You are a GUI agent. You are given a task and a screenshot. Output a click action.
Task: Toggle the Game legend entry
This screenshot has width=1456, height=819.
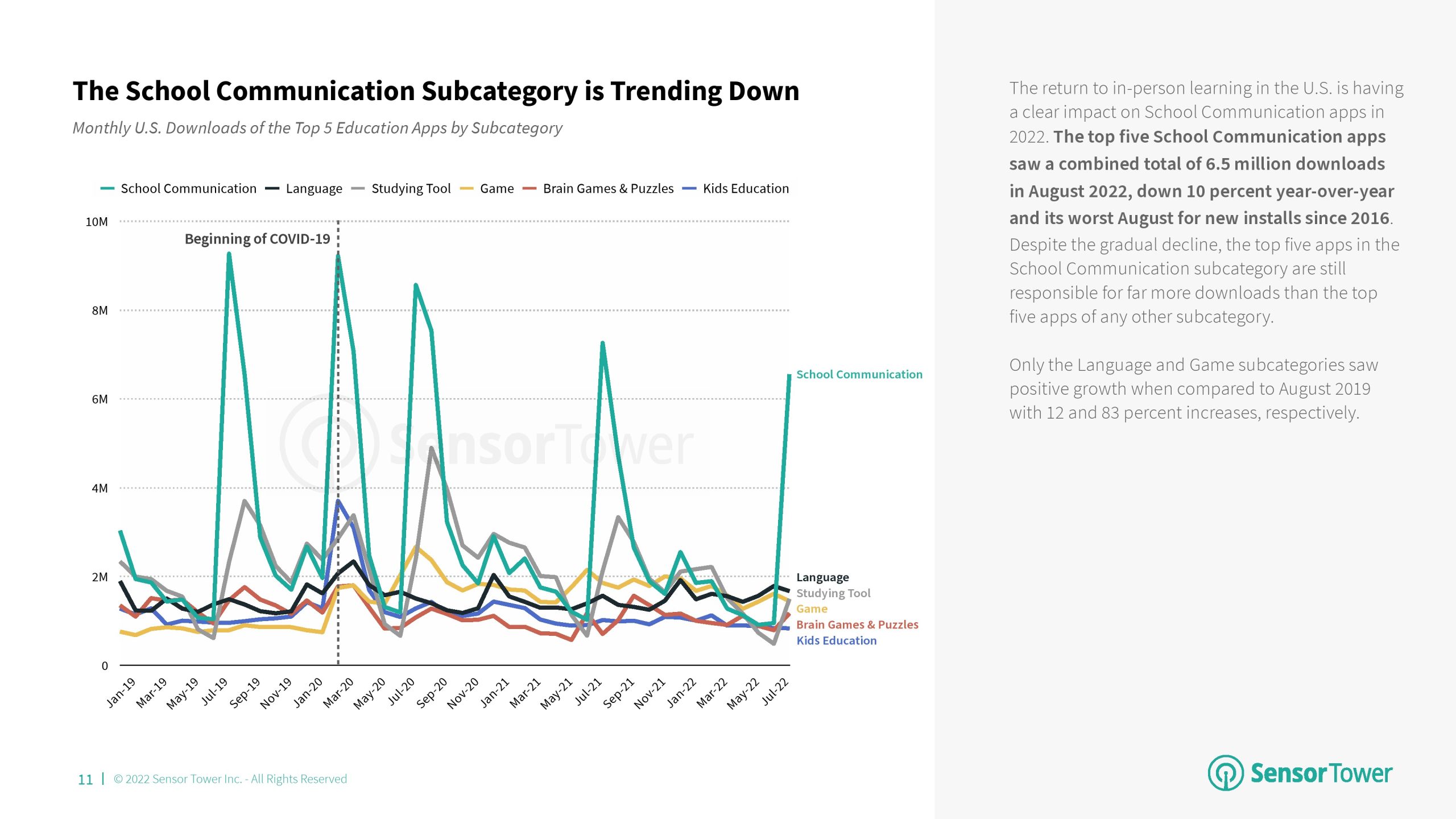click(496, 189)
